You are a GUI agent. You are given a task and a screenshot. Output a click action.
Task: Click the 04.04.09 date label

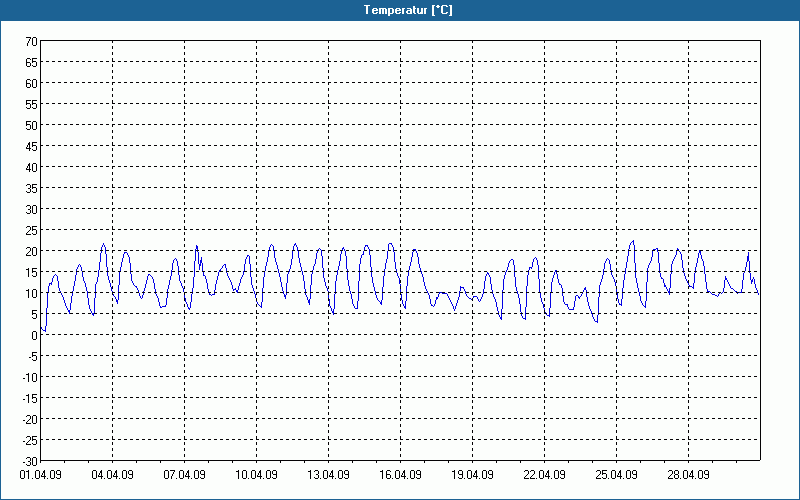click(x=113, y=475)
